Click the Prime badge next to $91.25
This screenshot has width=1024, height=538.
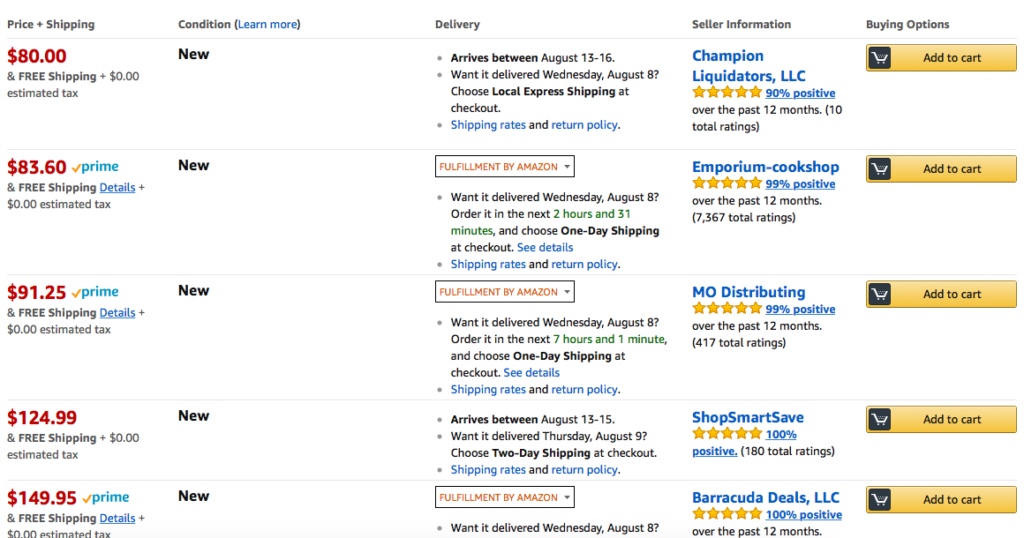tap(95, 293)
